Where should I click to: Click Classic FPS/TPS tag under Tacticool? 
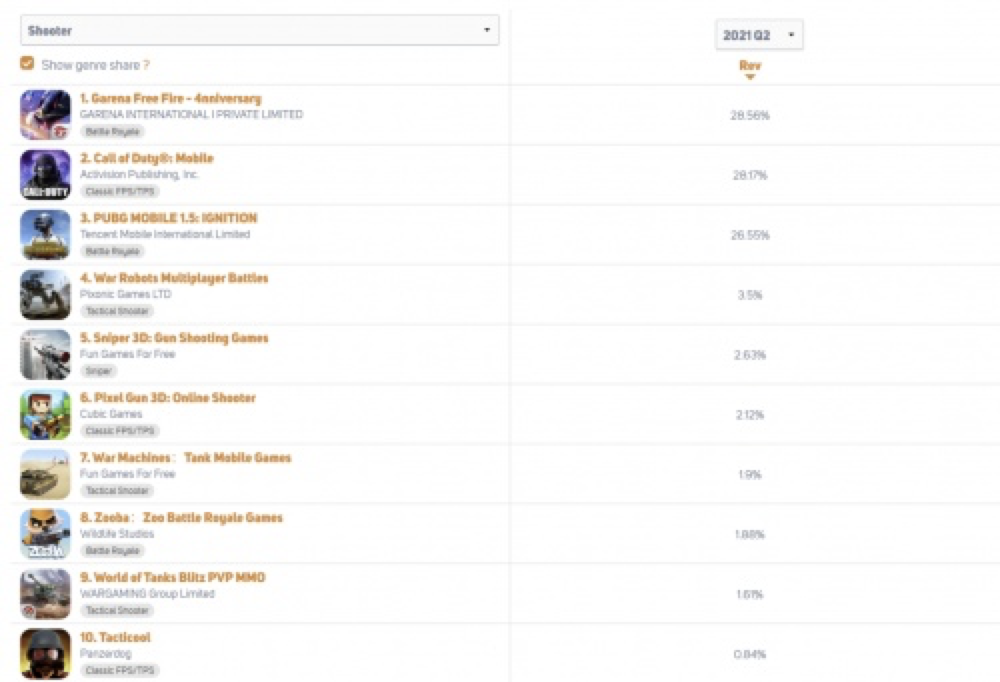pos(120,671)
